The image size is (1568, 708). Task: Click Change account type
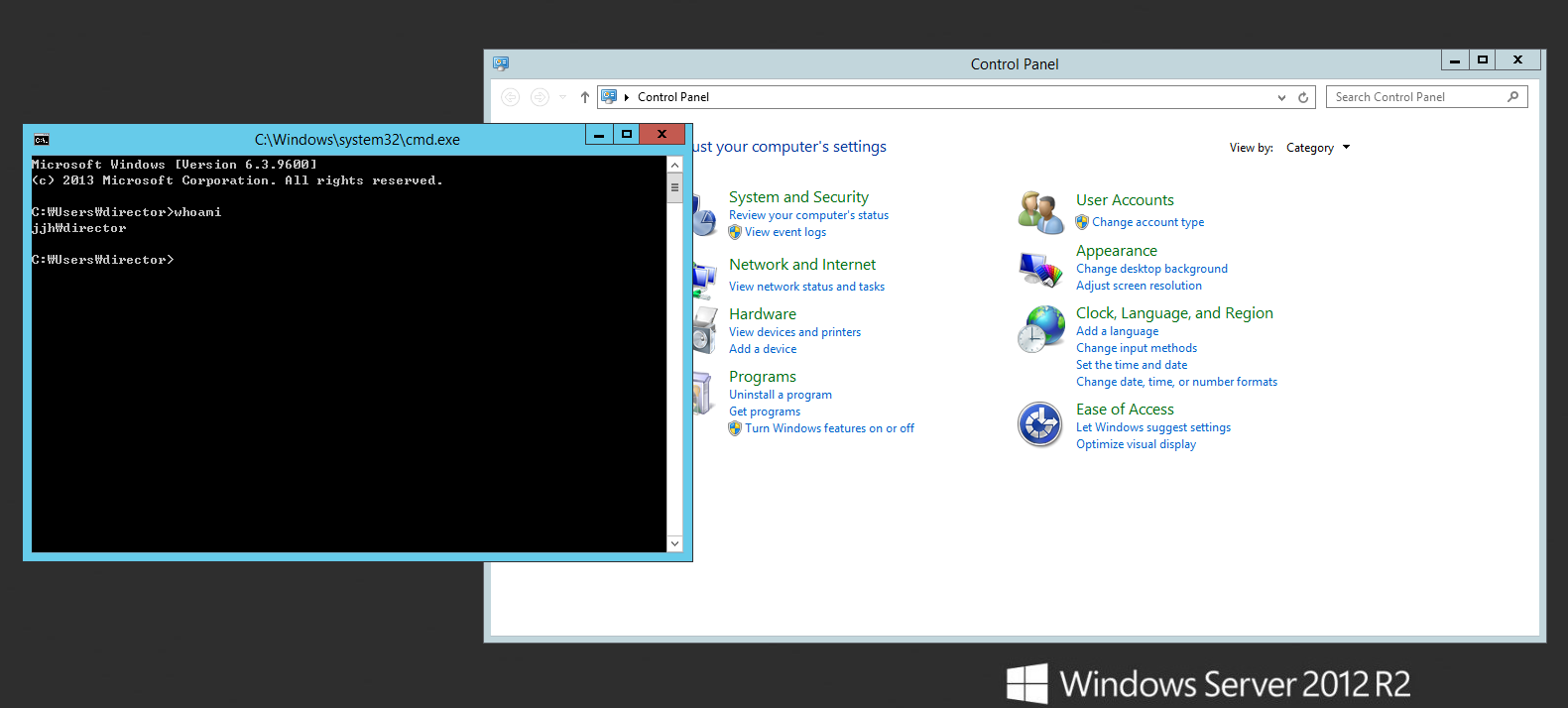[1147, 222]
